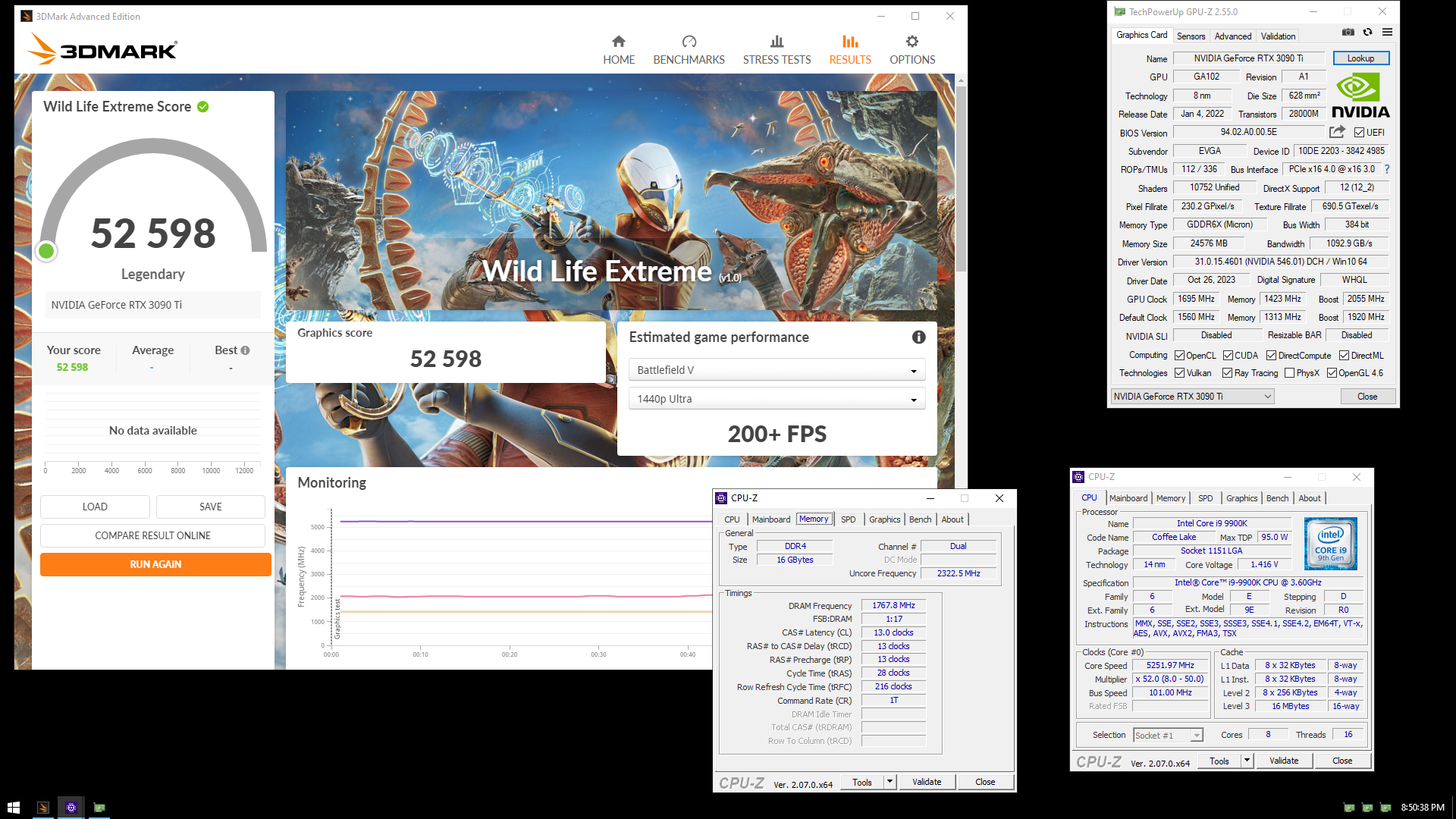
Task: Click the 3DMark vertical scrollbar thumb
Action: [x=961, y=178]
